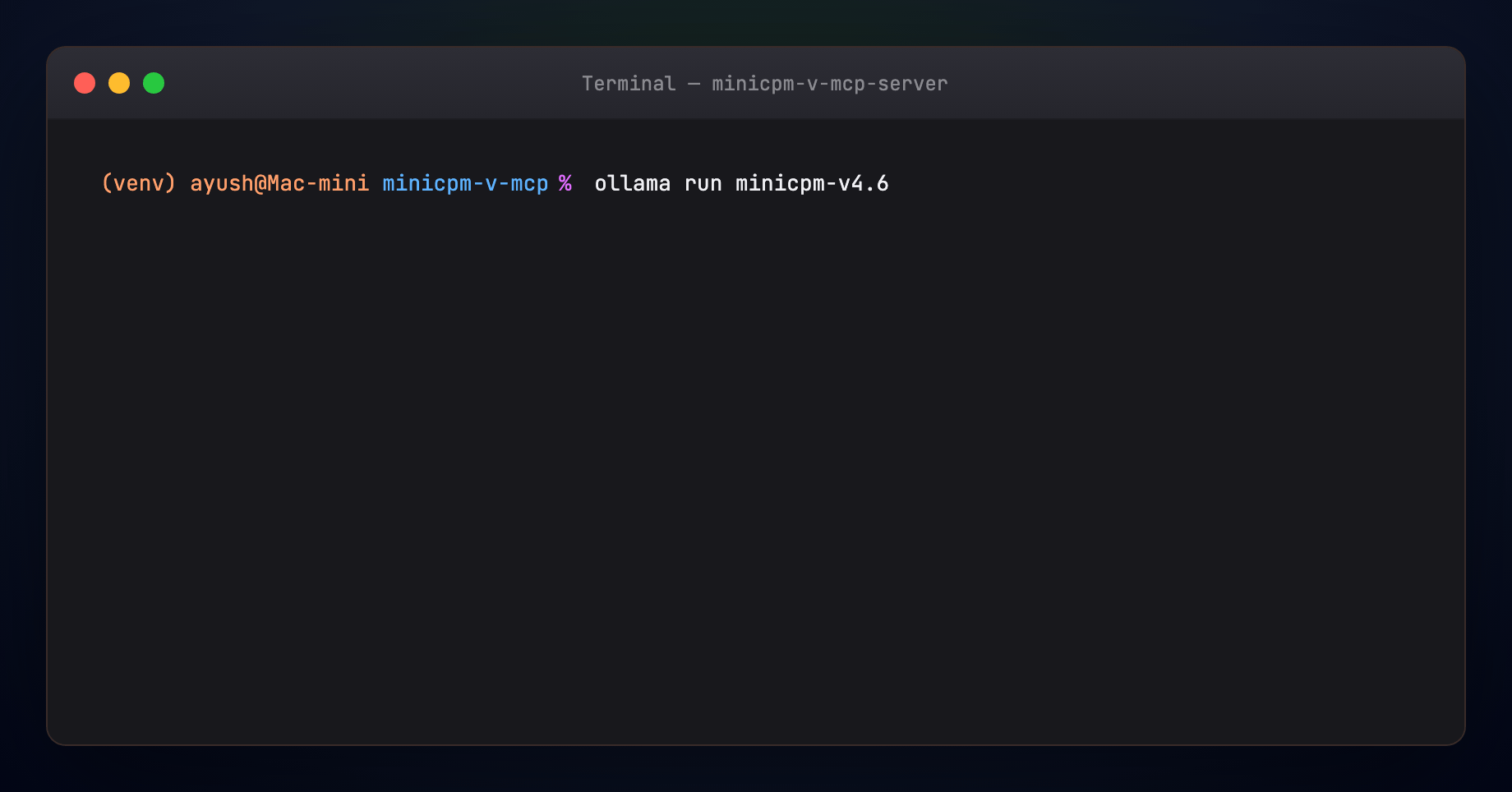Click the 'ayush@Mac-mini' username text
This screenshot has height=792, width=1512.
click(x=279, y=183)
